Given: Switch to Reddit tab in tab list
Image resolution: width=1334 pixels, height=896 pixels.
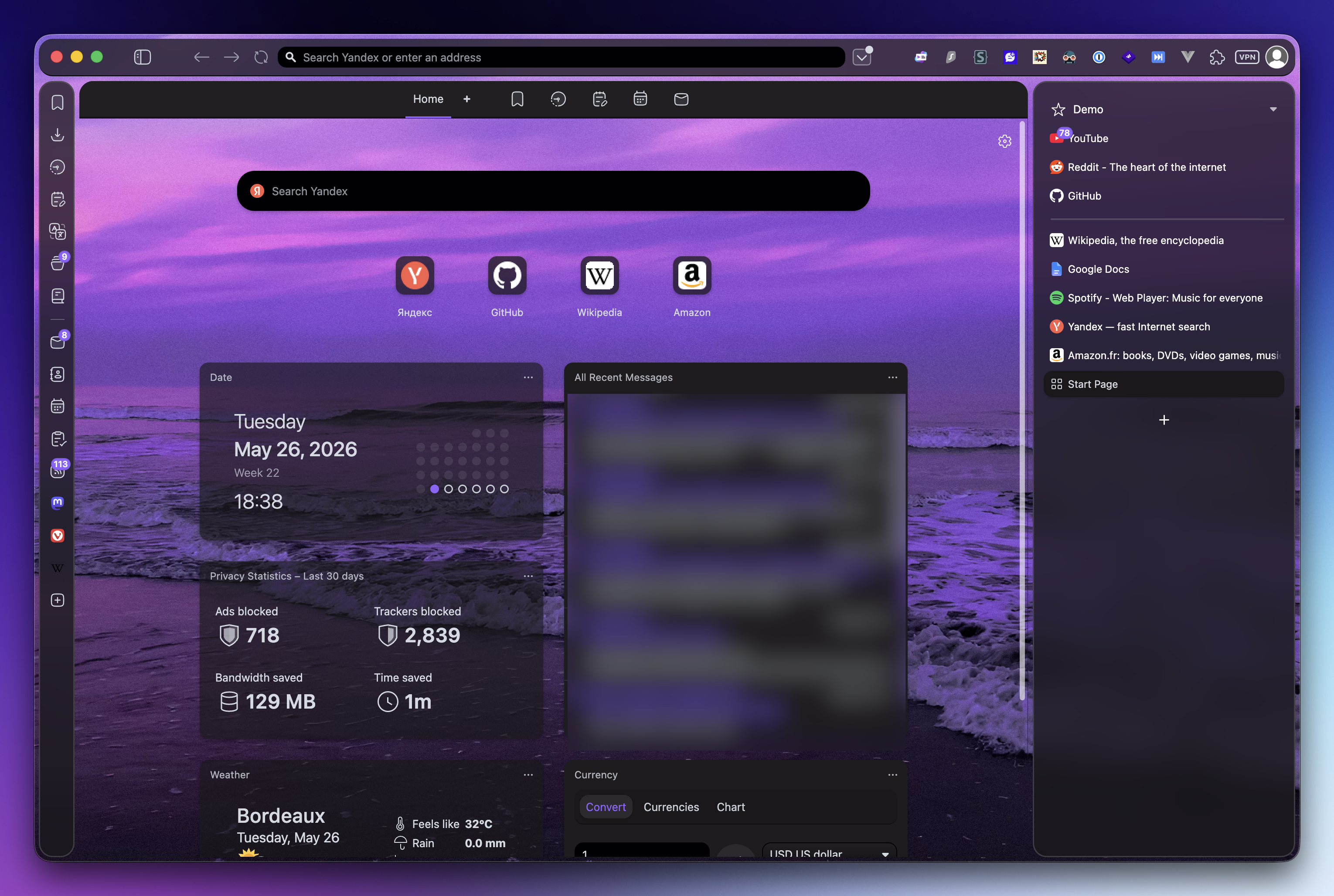Looking at the screenshot, I should pos(1164,167).
